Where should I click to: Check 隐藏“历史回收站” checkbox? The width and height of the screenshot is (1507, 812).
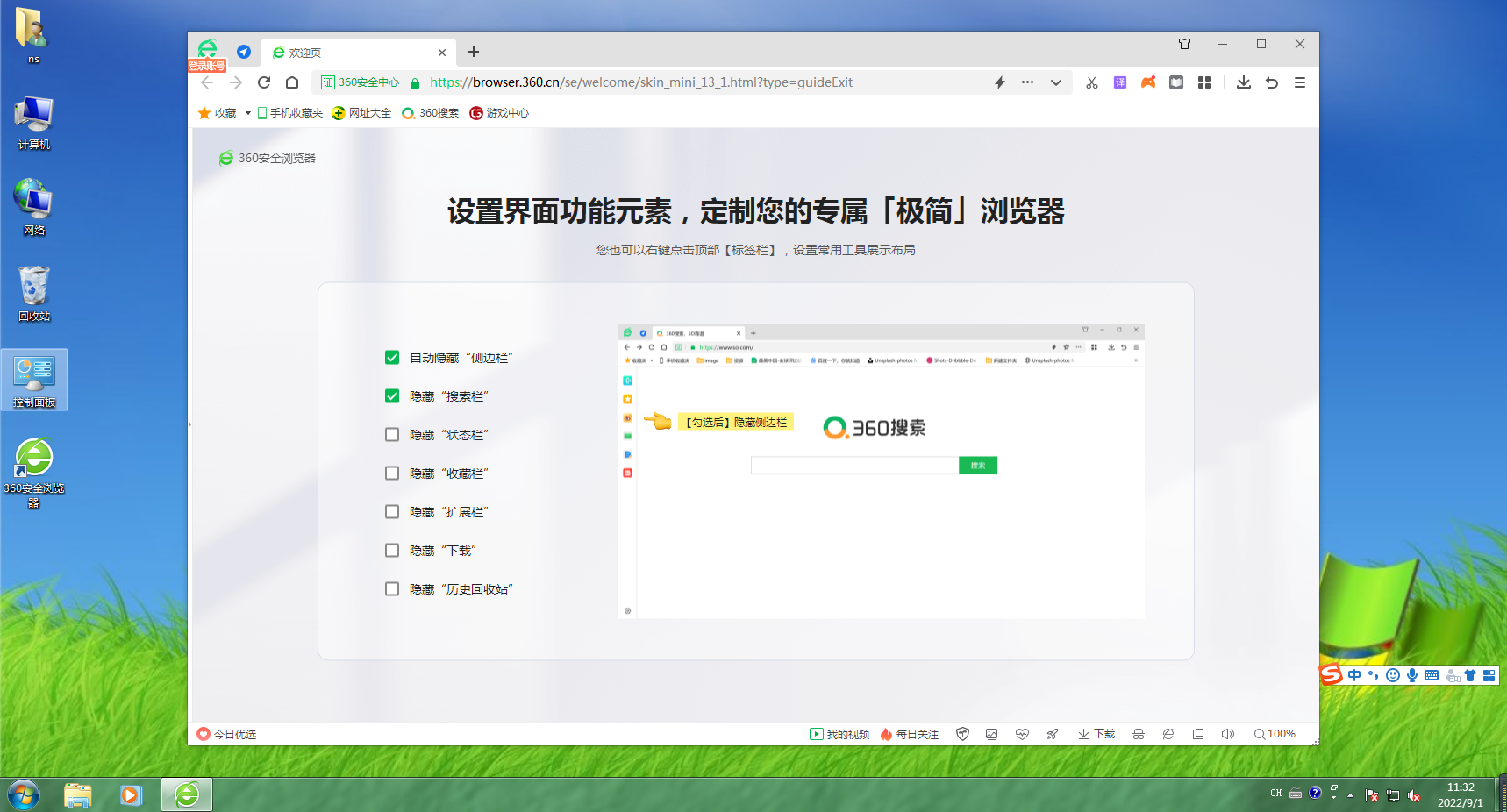392,589
